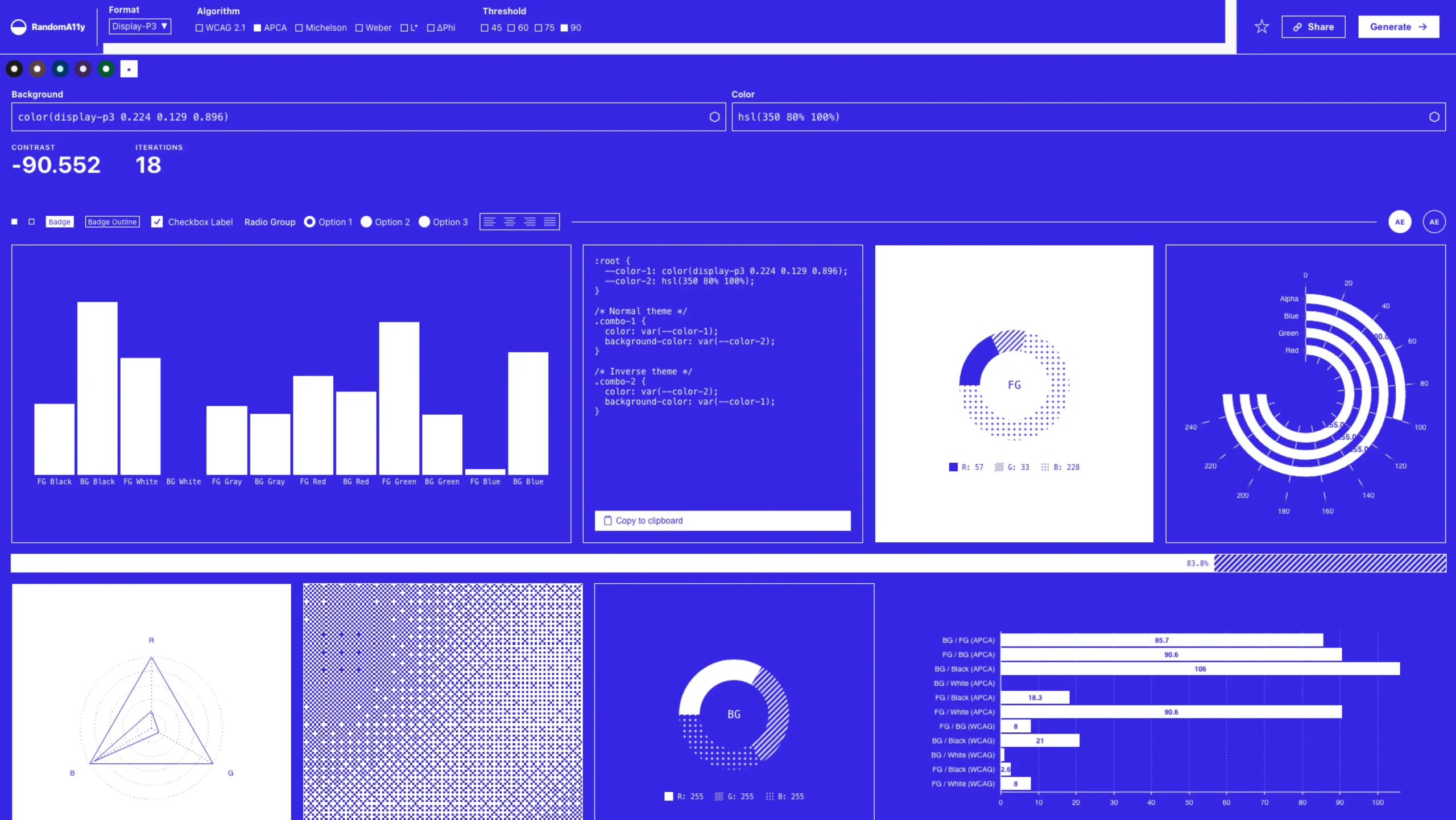Screen dimensions: 1456x820
Task: Uncheck the Checkbox Label checkbox
Action: click(x=157, y=222)
